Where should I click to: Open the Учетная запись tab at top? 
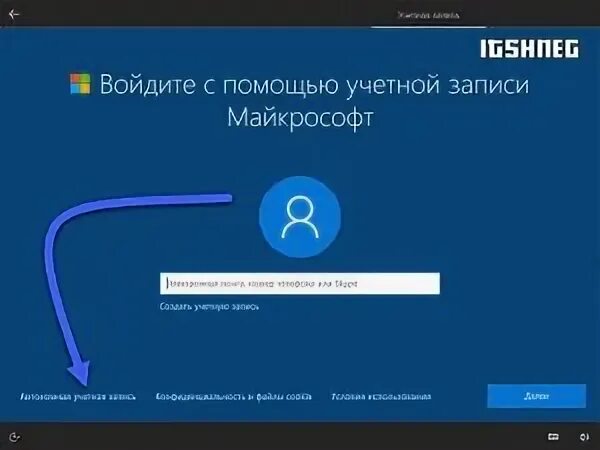pyautogui.click(x=429, y=15)
